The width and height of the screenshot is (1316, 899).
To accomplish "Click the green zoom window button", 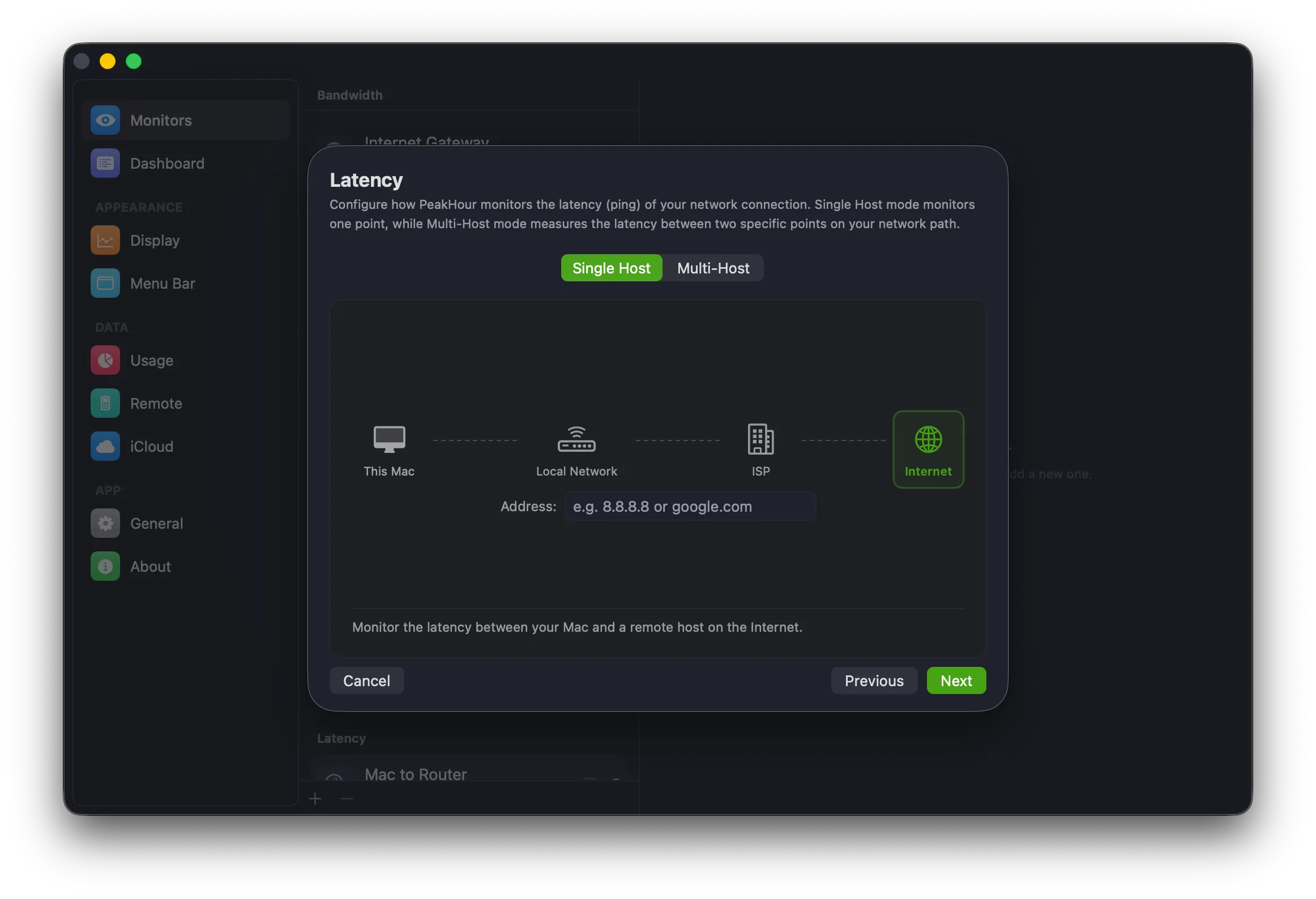I will 134,61.
